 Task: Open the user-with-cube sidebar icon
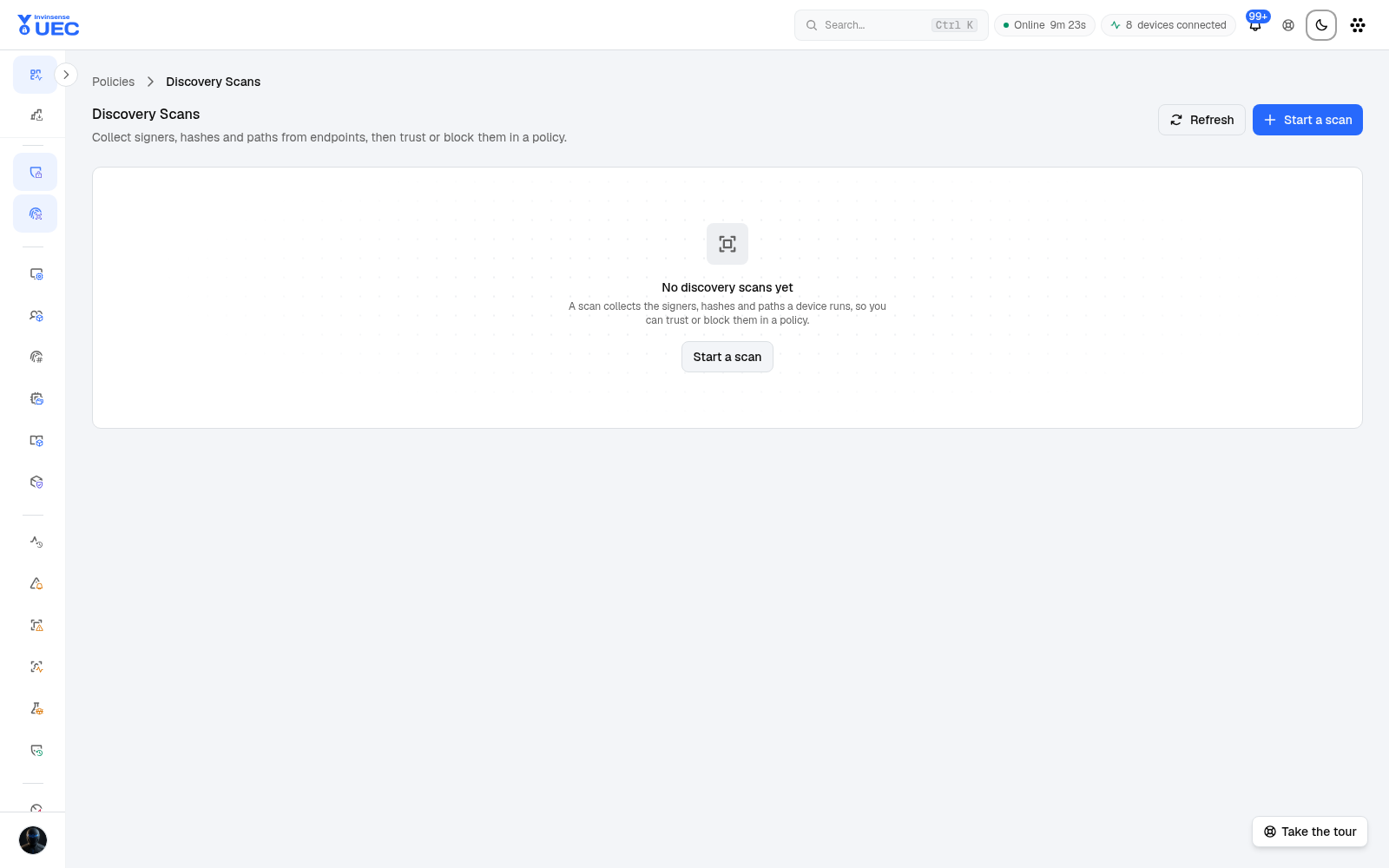(x=36, y=315)
